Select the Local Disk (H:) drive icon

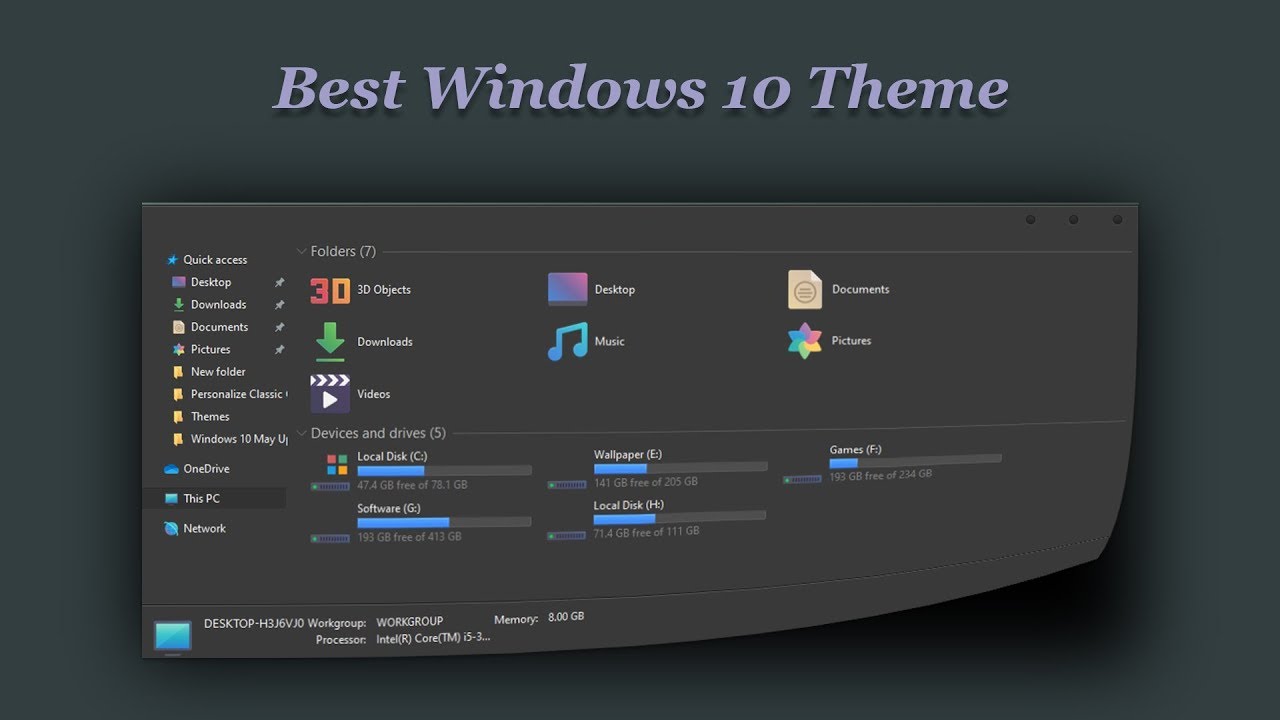pyautogui.click(x=566, y=535)
